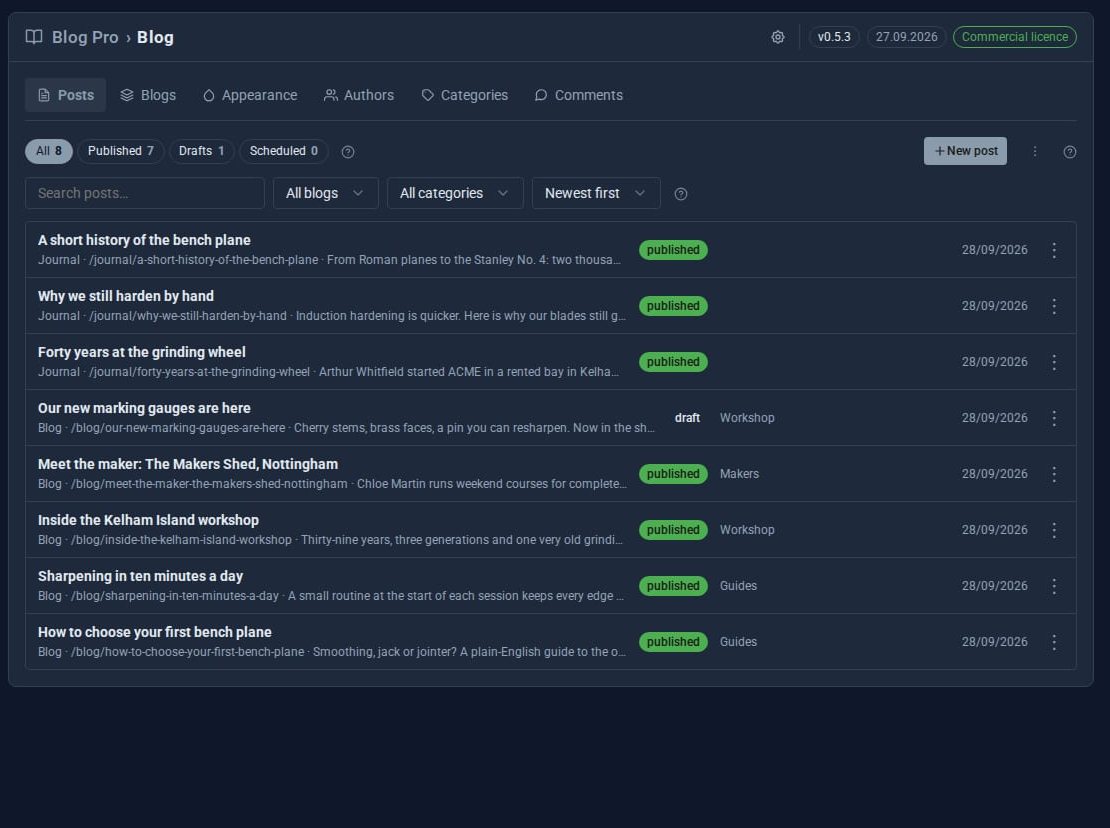Image resolution: width=1110 pixels, height=828 pixels.
Task: Expand the All blogs dropdown
Action: pyautogui.click(x=326, y=193)
